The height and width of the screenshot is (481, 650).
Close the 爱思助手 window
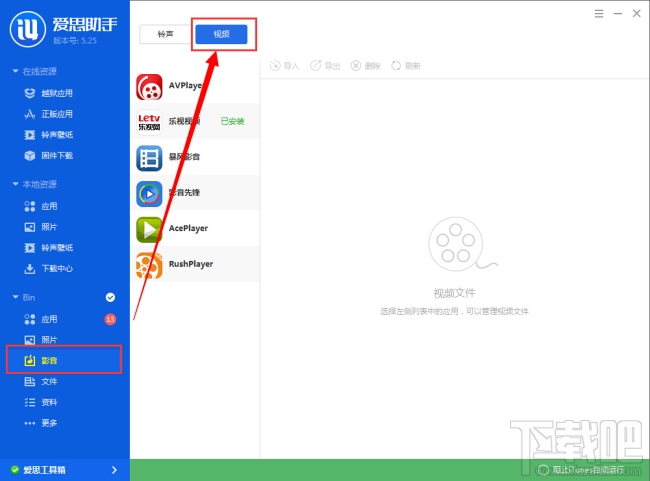[637, 14]
